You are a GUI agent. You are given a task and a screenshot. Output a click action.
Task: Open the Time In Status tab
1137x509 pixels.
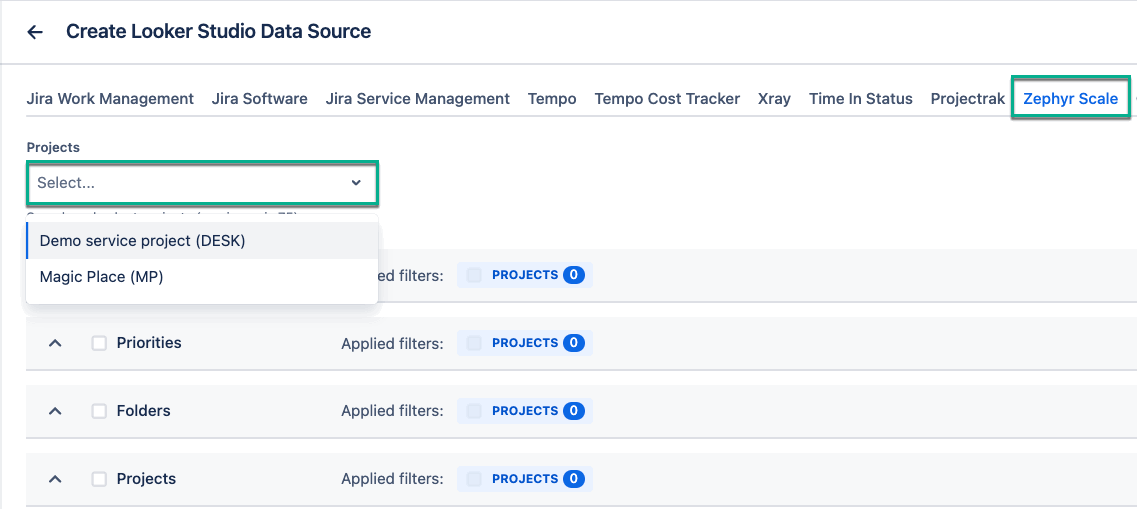tap(861, 99)
